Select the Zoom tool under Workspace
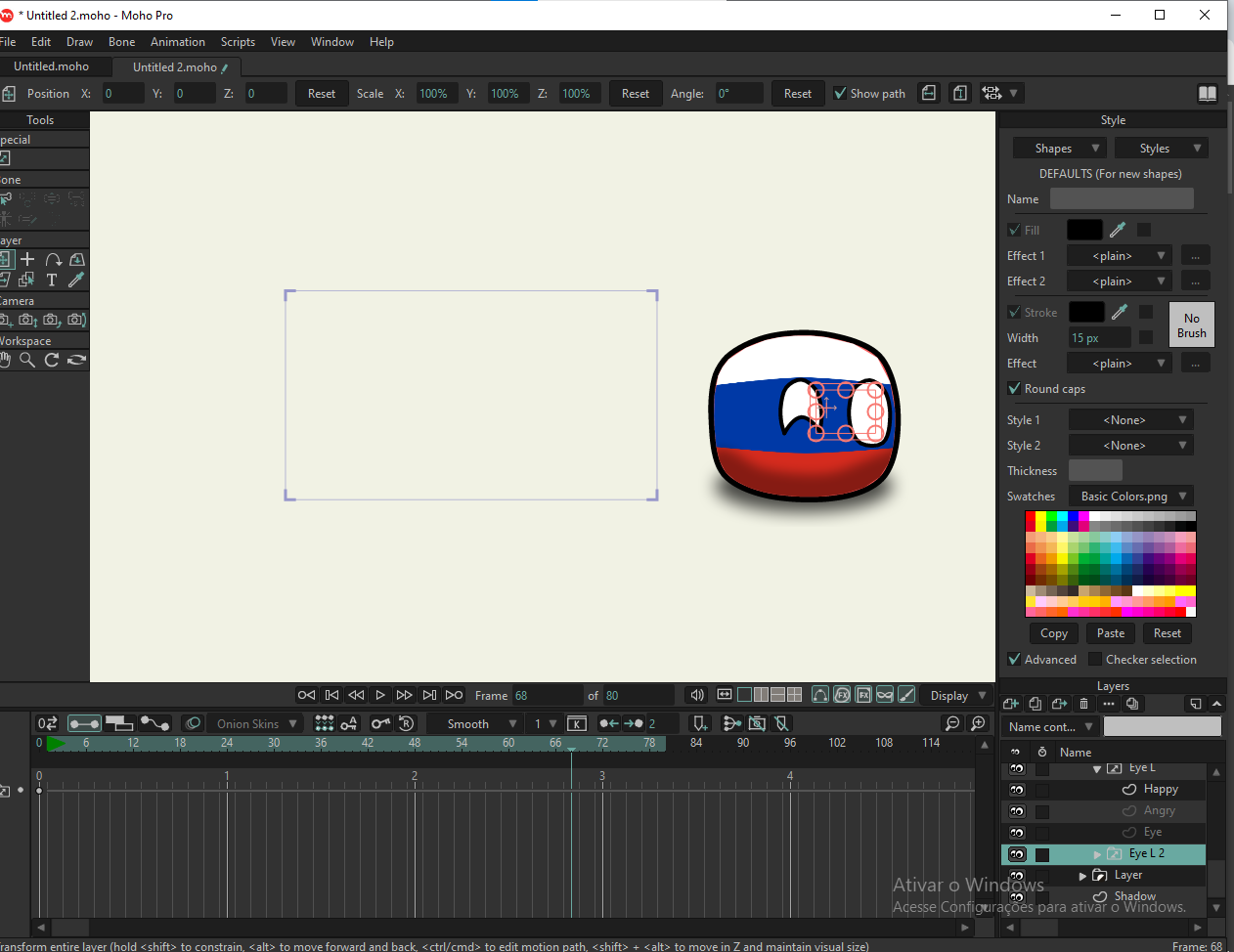 click(26, 360)
